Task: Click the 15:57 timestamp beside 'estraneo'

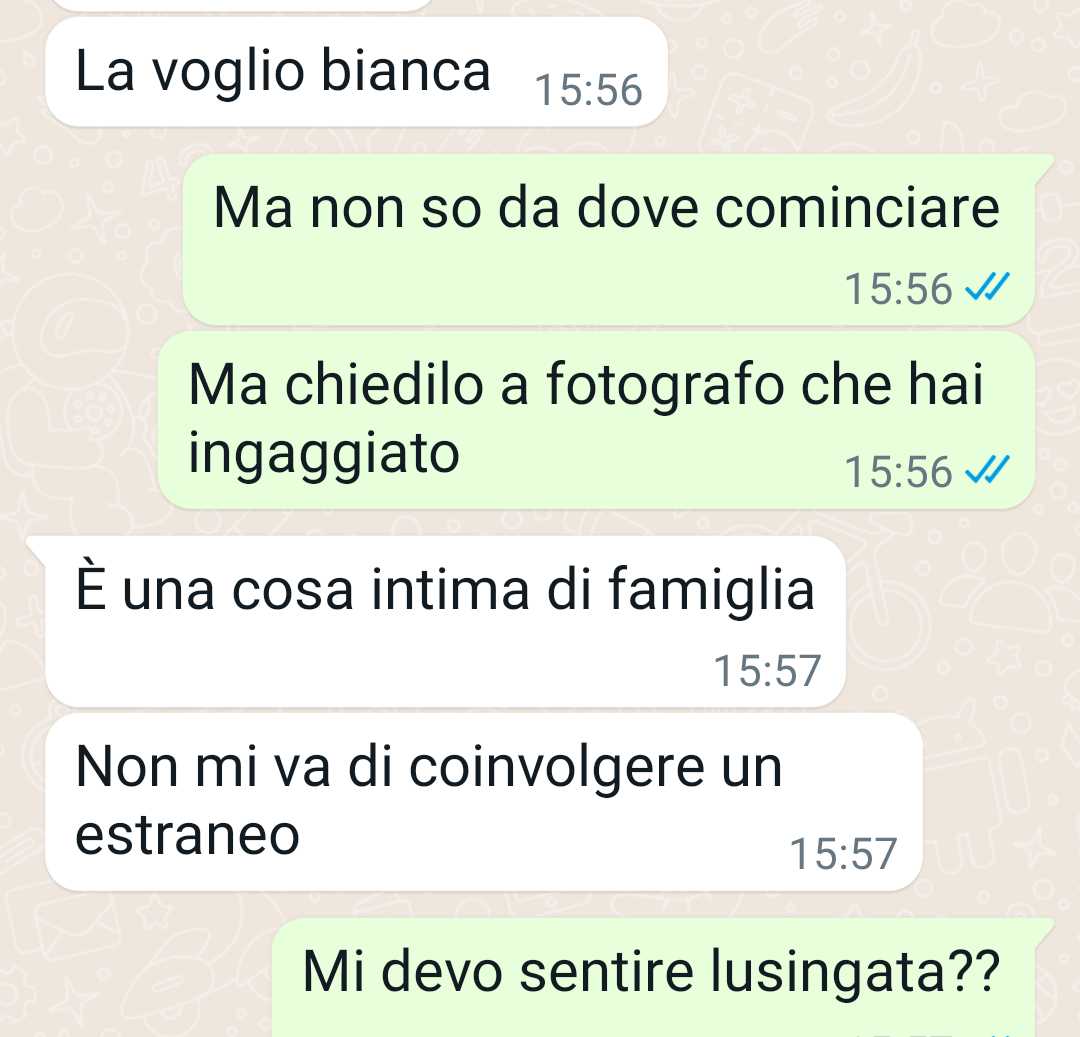Action: (843, 854)
